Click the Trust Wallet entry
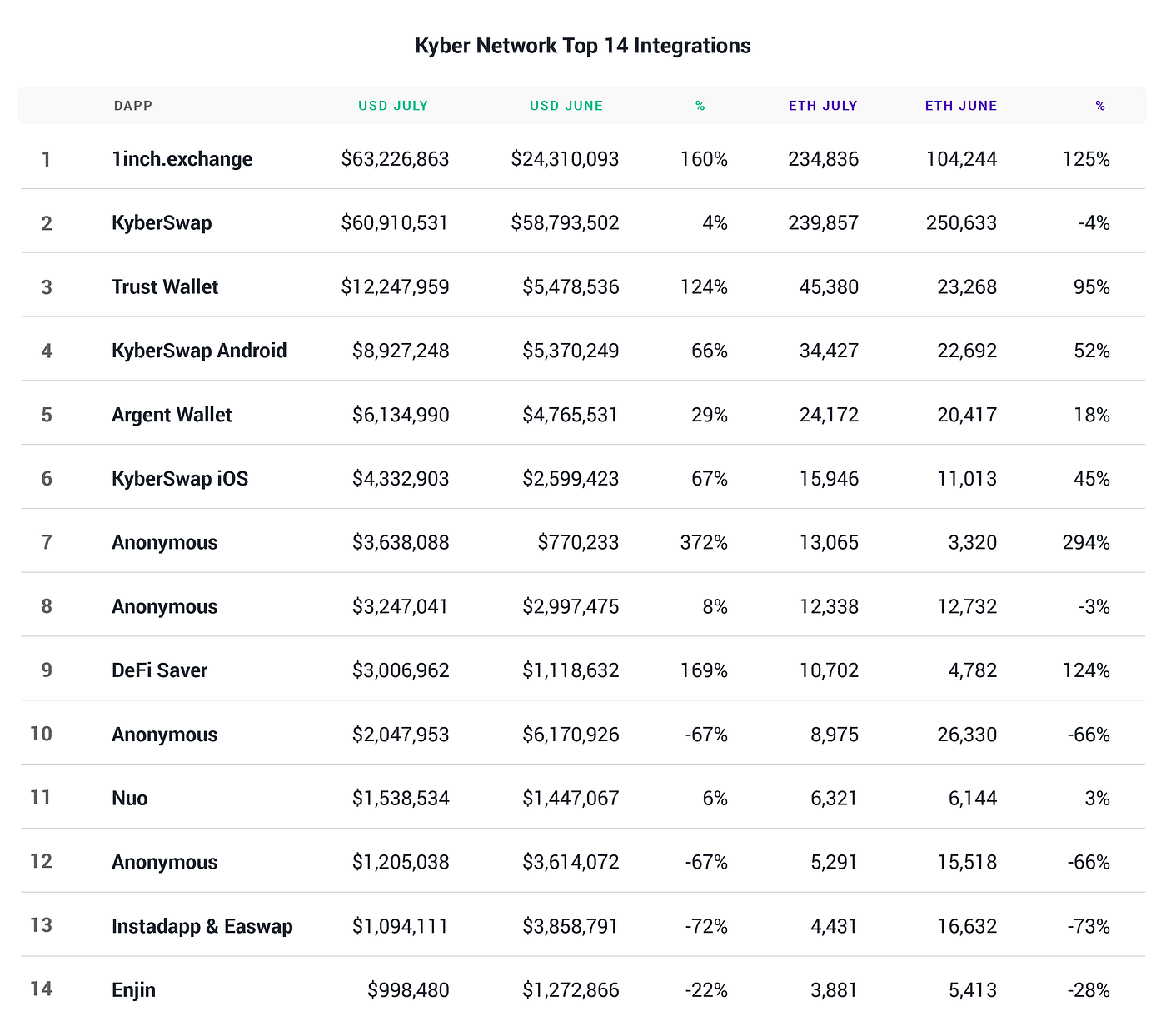 (165, 287)
